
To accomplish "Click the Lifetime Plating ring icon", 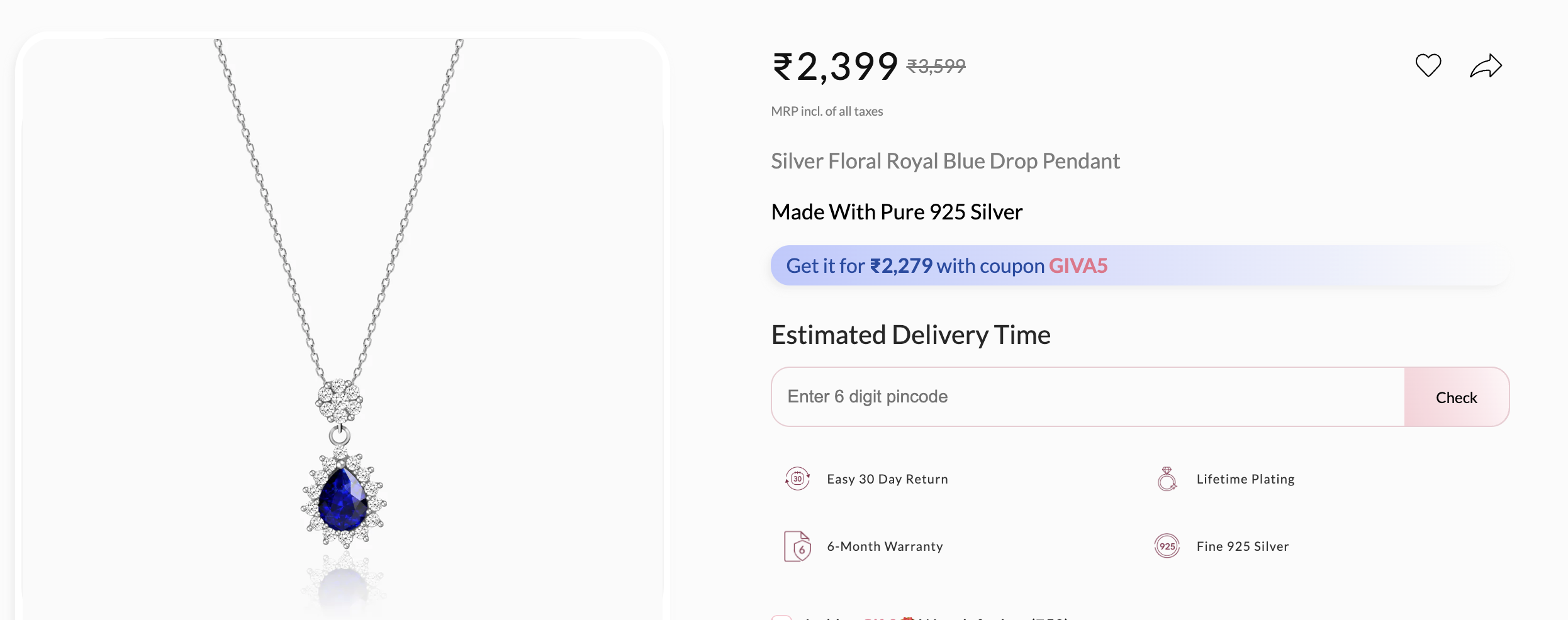I will point(1167,479).
